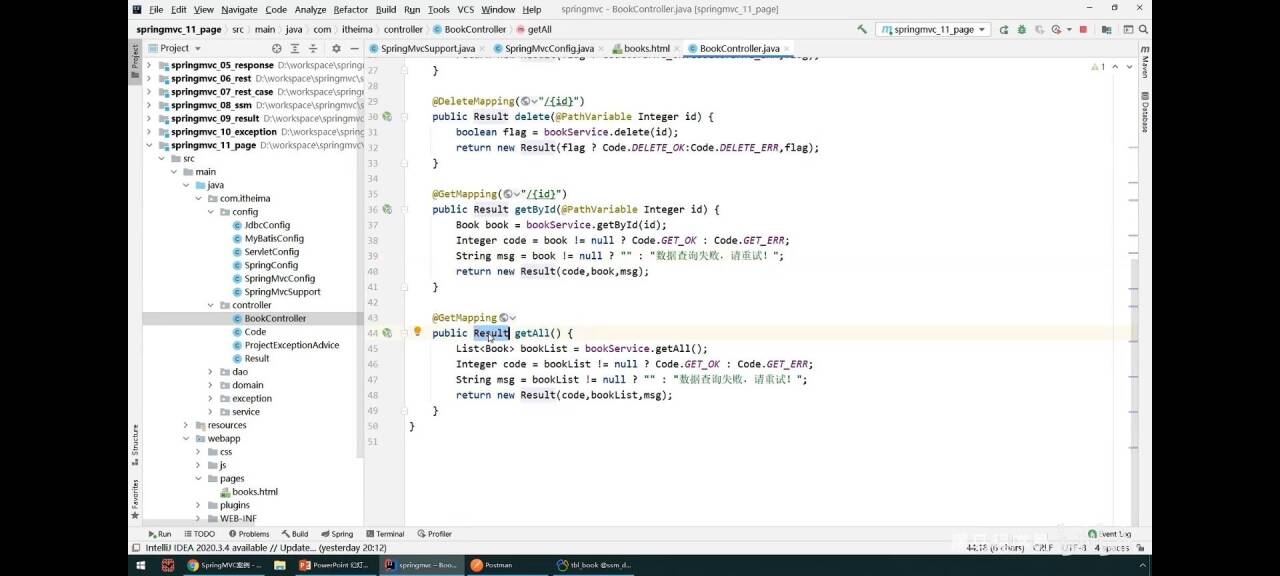
Task: Click the yellow intention bulb on line 44
Action: pyautogui.click(x=418, y=332)
